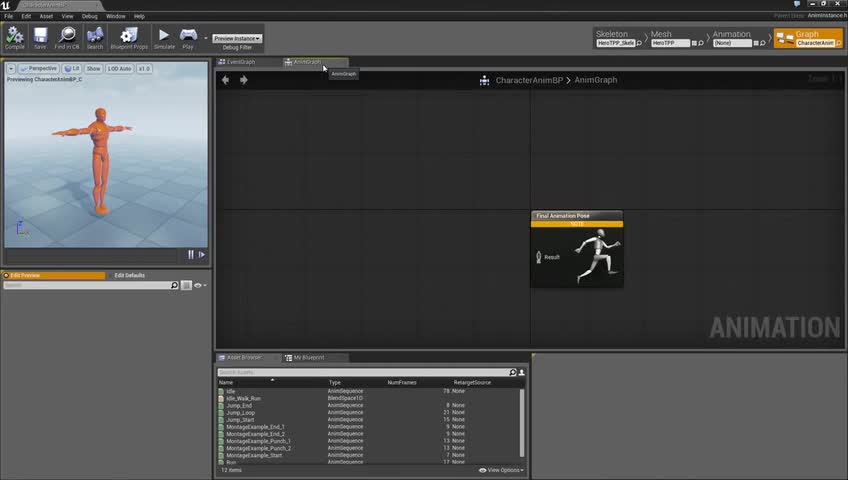Image resolution: width=848 pixels, height=480 pixels.
Task: Browse to HeroTPP mesh via magnifier icon
Action: [x=701, y=43]
